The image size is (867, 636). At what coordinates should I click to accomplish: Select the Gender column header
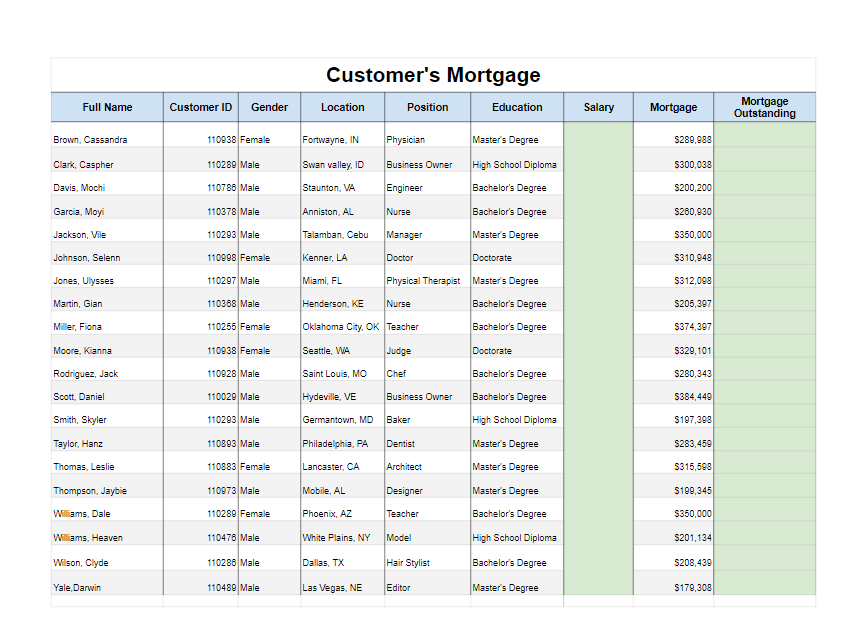point(269,107)
